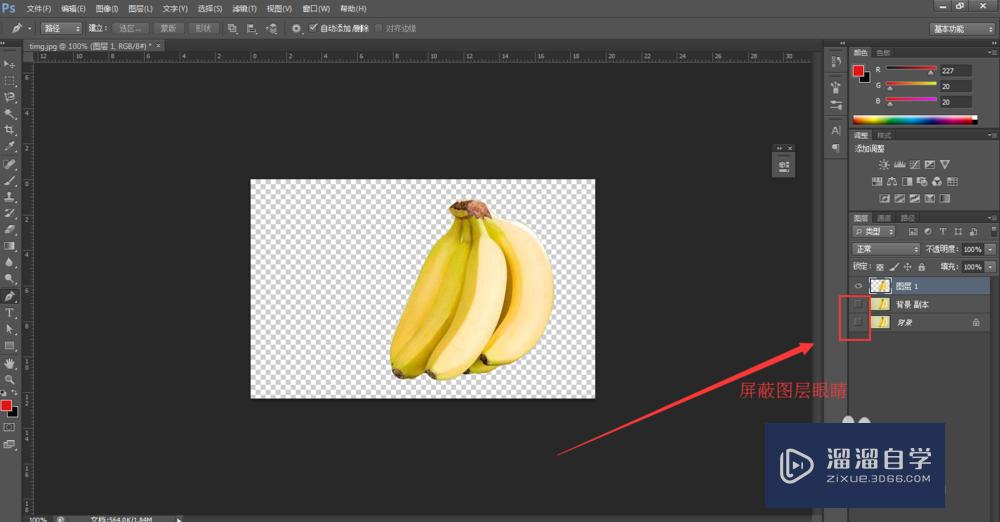Select the Magic Wand tool
The width and height of the screenshot is (1000, 522).
pos(9,114)
